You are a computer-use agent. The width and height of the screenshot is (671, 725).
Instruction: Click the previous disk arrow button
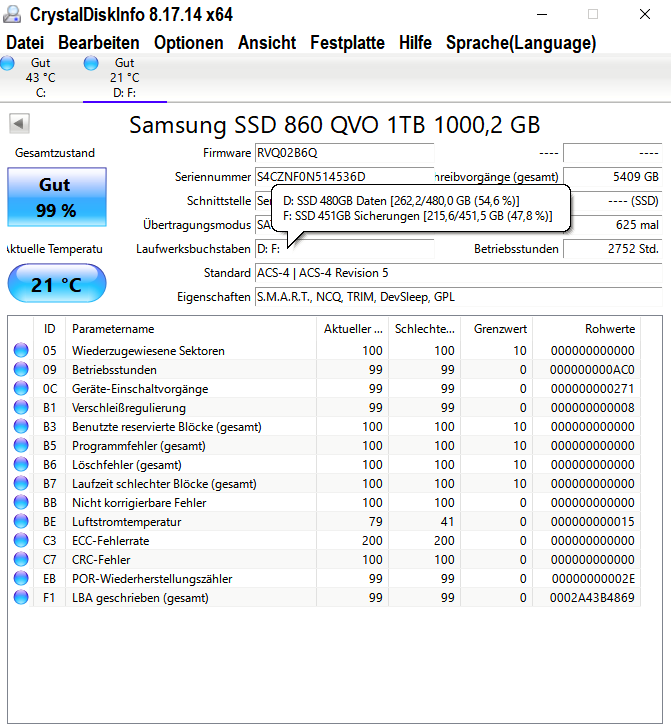[19, 123]
